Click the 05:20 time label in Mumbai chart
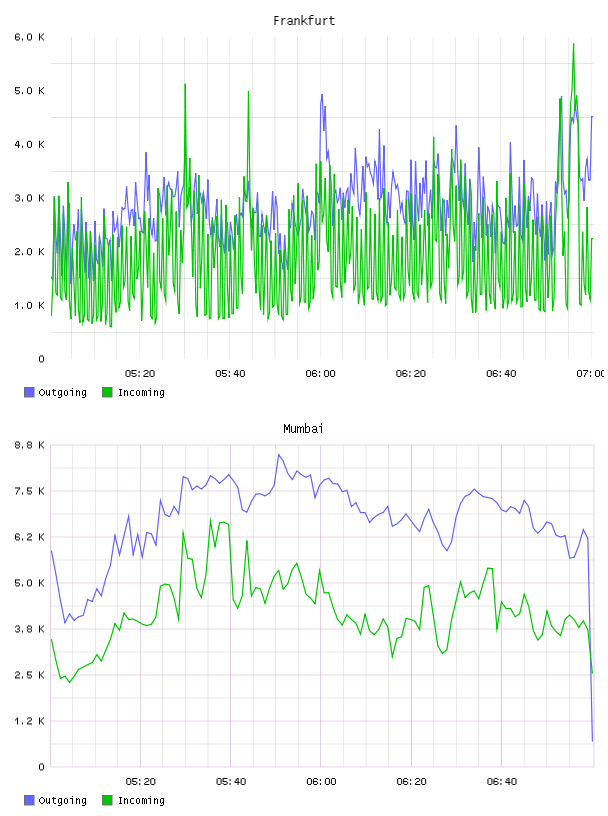The width and height of the screenshot is (608, 816). click(141, 781)
